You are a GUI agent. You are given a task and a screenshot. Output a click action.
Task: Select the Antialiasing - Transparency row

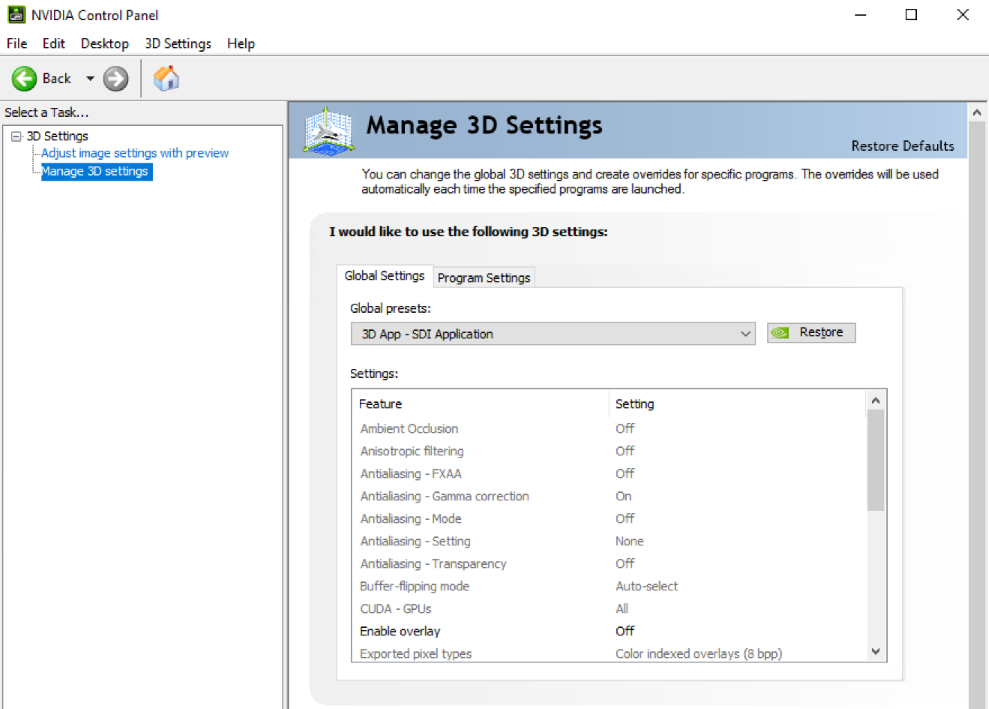pyautogui.click(x=609, y=564)
